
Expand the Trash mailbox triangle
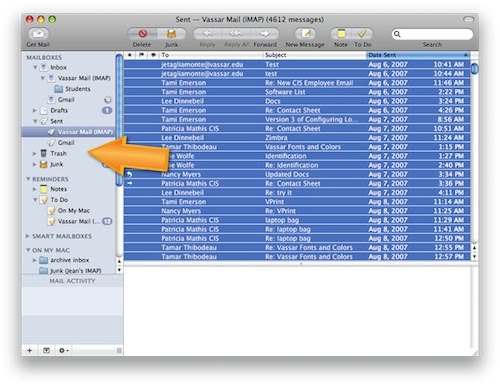pyautogui.click(x=35, y=153)
